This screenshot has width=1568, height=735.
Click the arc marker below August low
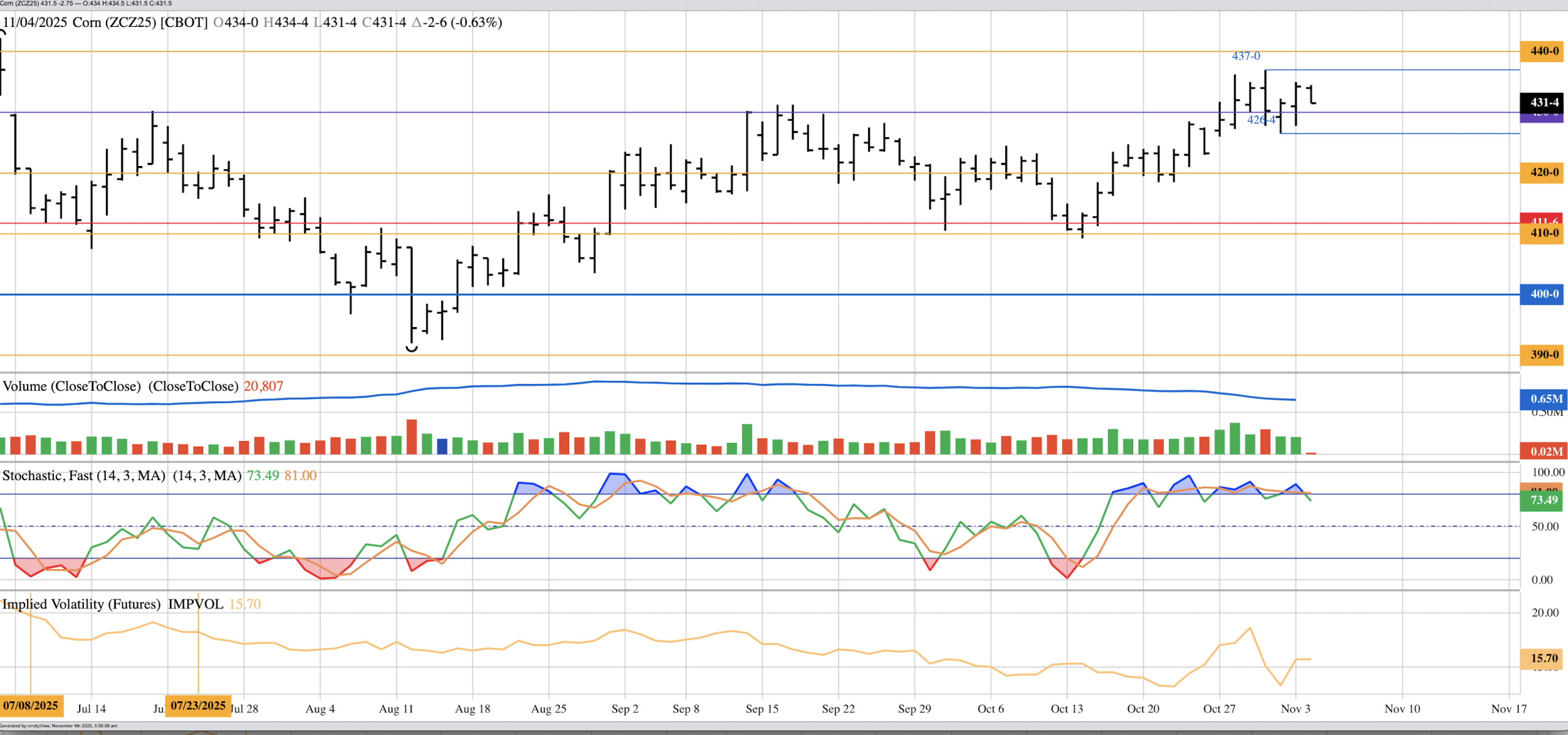tap(412, 349)
